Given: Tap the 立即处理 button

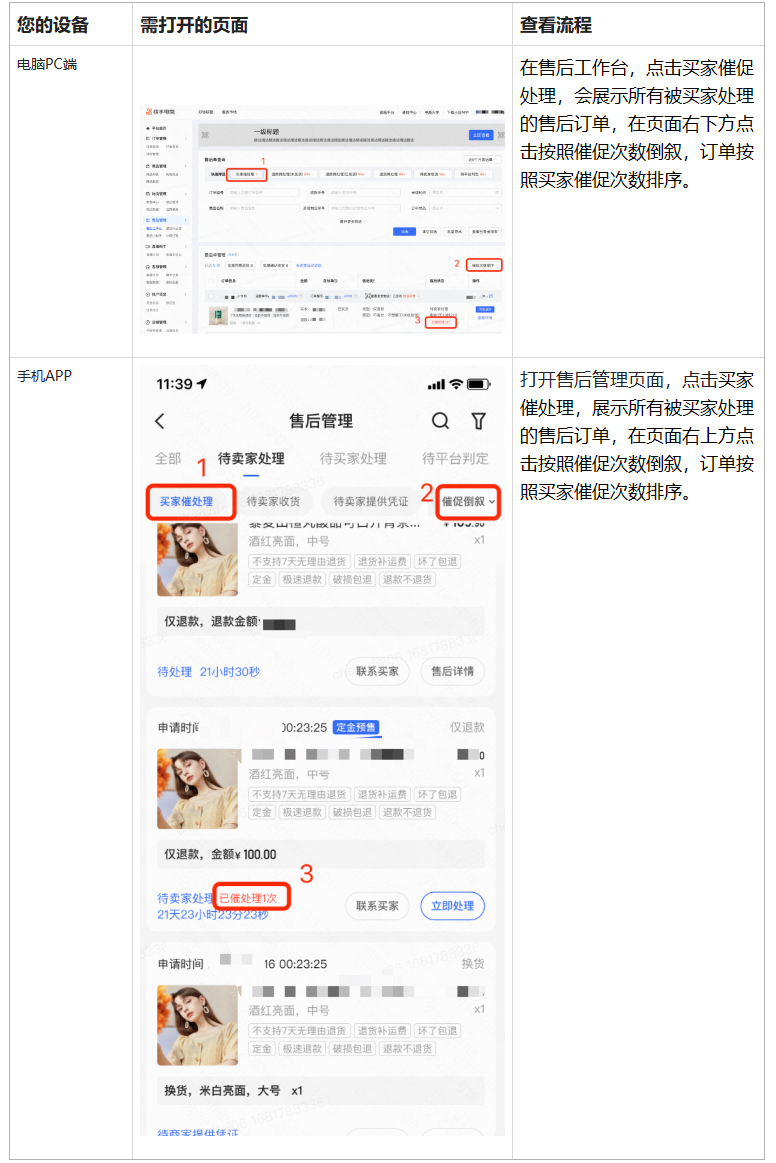Looking at the screenshot, I should pyautogui.click(x=453, y=906).
